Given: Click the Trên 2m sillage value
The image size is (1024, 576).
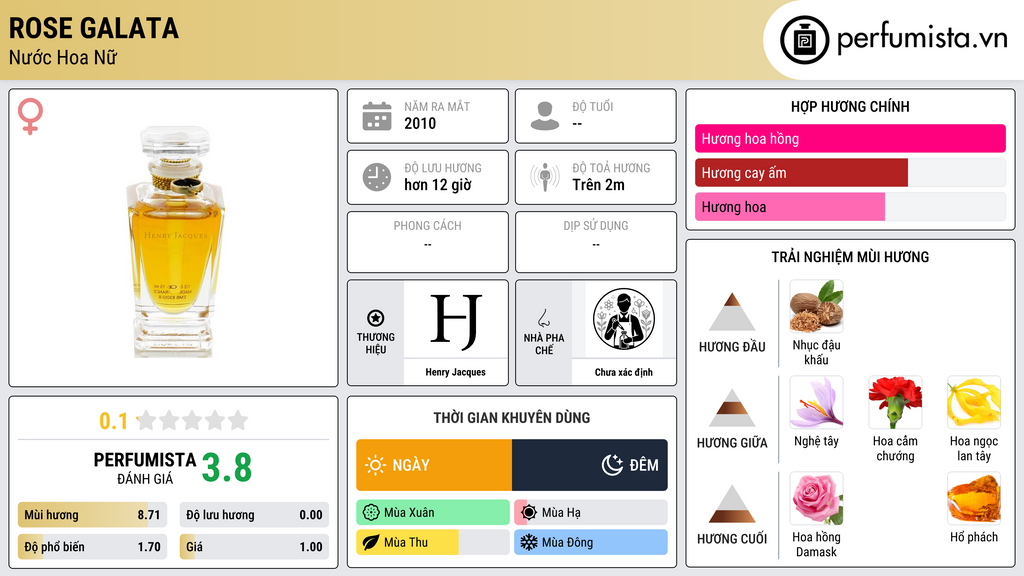Looking at the screenshot, I should (598, 185).
